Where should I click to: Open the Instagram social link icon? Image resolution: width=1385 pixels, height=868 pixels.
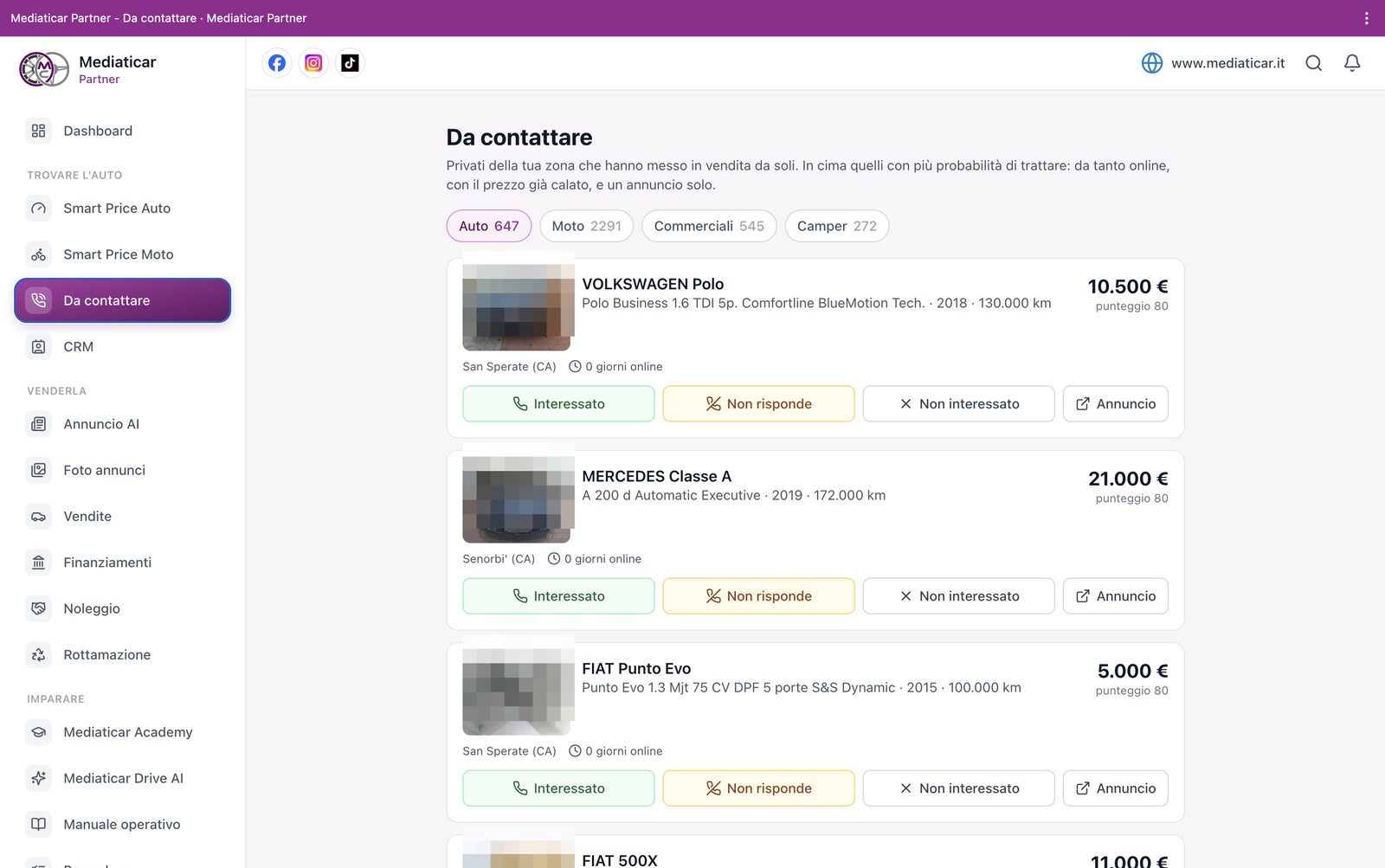tap(313, 63)
